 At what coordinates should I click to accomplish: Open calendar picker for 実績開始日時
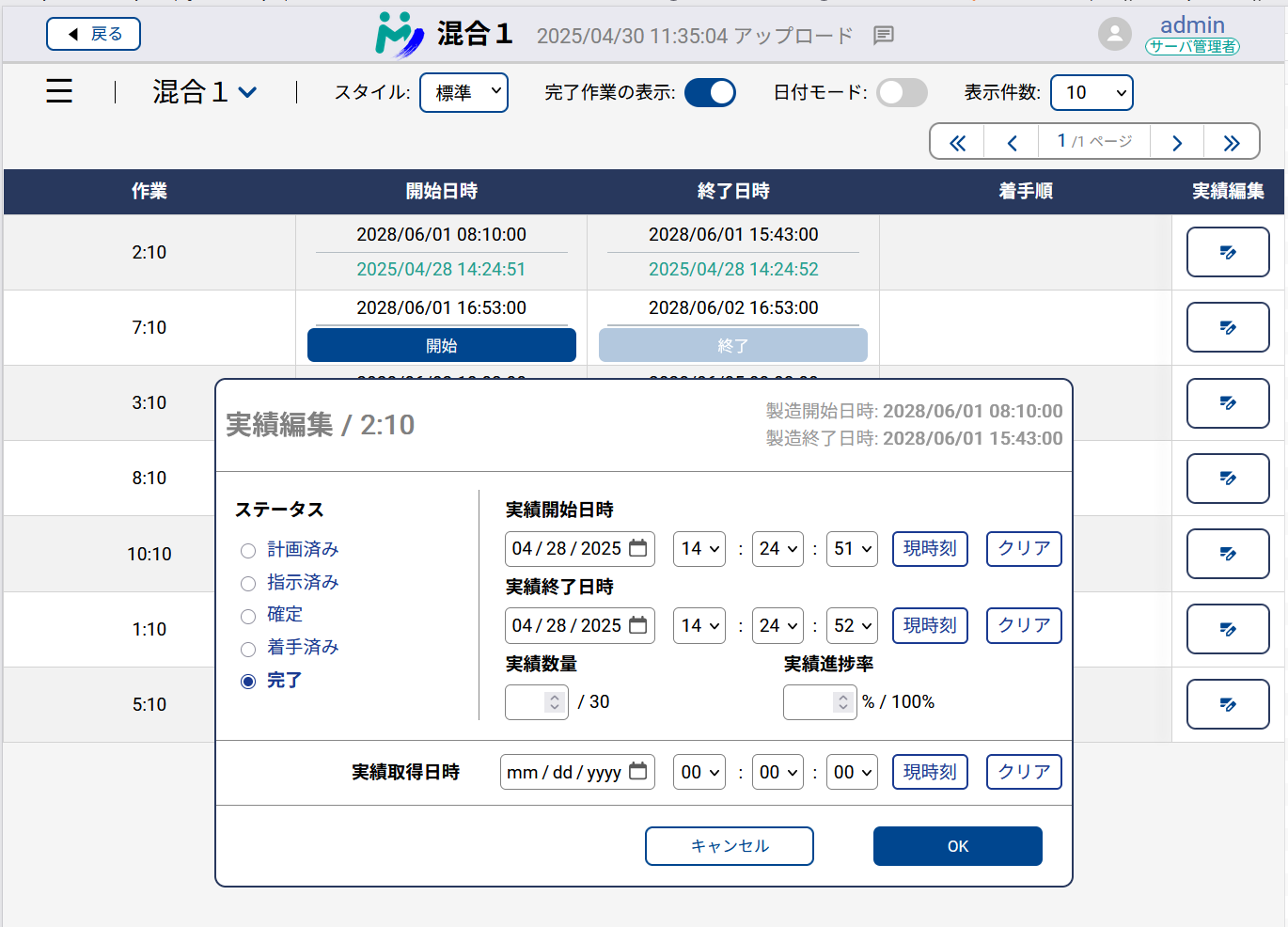click(x=638, y=548)
